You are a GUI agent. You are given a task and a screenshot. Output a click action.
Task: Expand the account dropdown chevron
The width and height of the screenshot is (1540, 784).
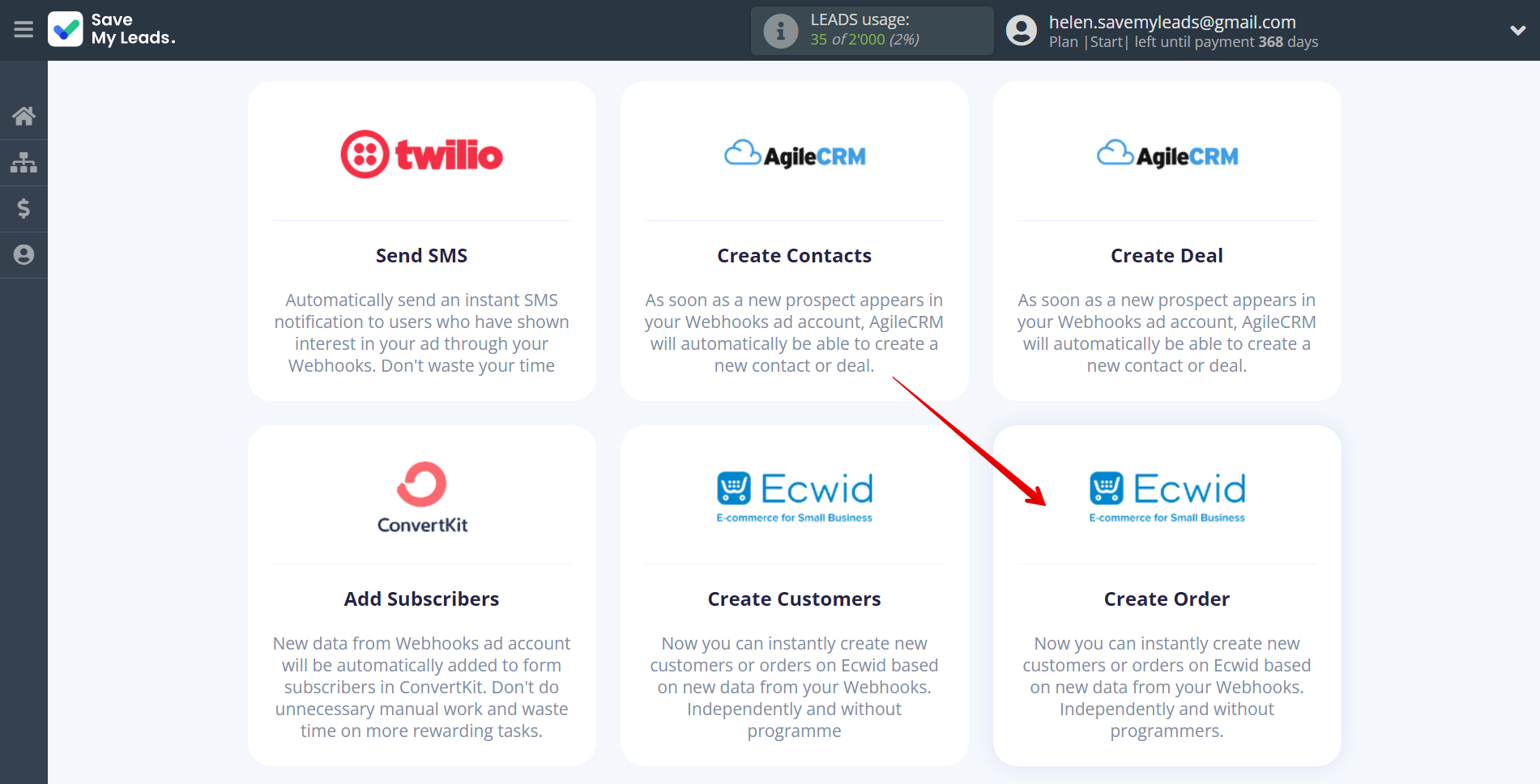[1517, 31]
